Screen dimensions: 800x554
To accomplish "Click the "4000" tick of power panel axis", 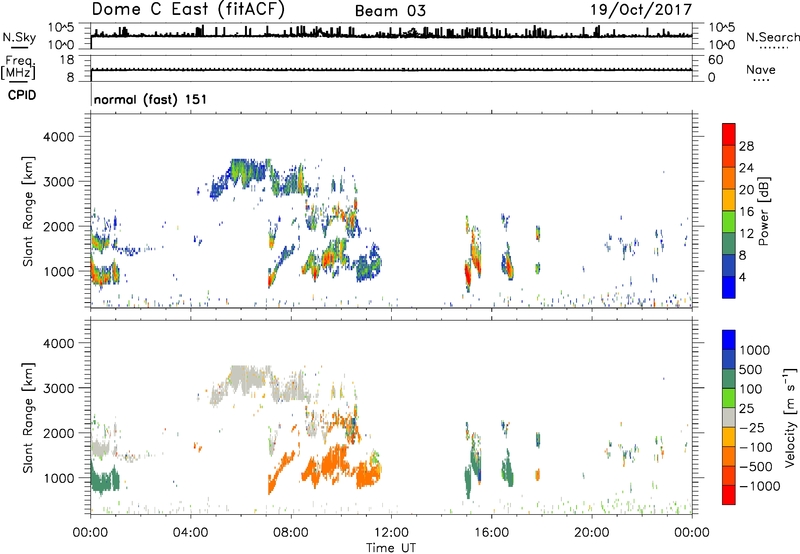I will pyautogui.click(x=59, y=137).
